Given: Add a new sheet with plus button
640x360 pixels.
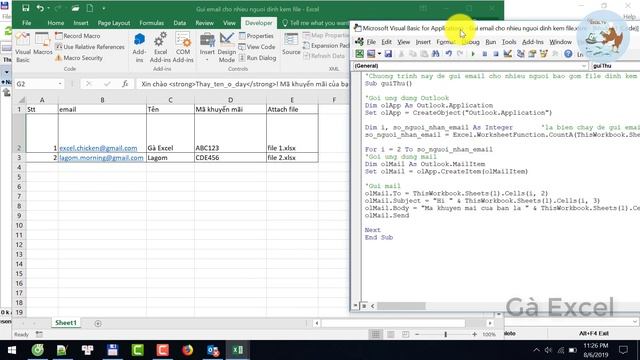Looking at the screenshot, I should click(x=98, y=323).
